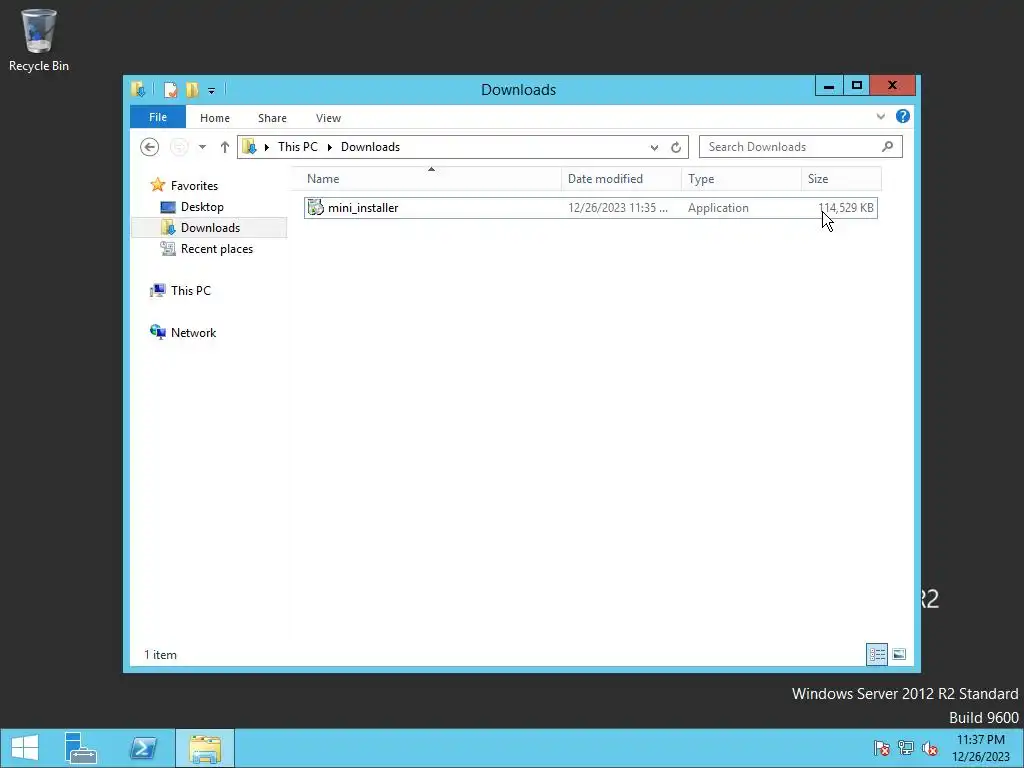
Task: Refresh the Downloads folder view
Action: click(676, 148)
